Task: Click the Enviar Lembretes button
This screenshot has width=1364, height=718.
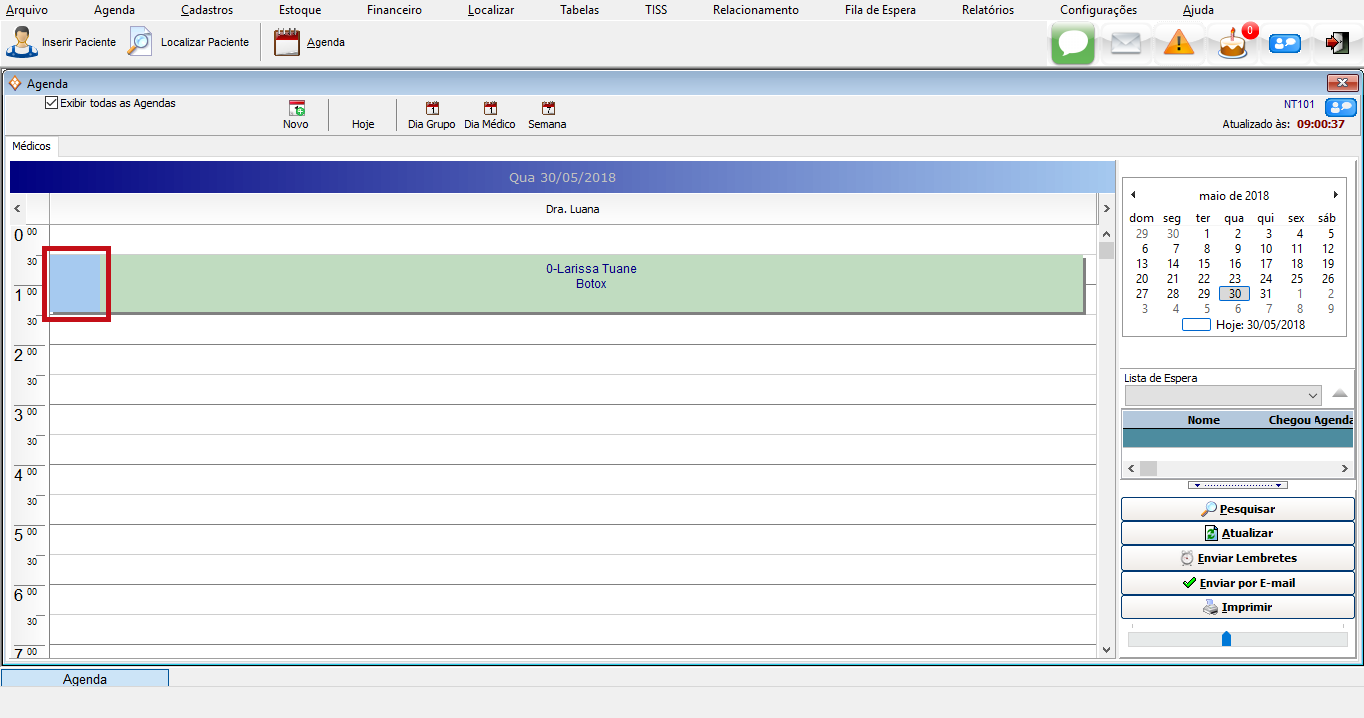Action: (x=1237, y=558)
